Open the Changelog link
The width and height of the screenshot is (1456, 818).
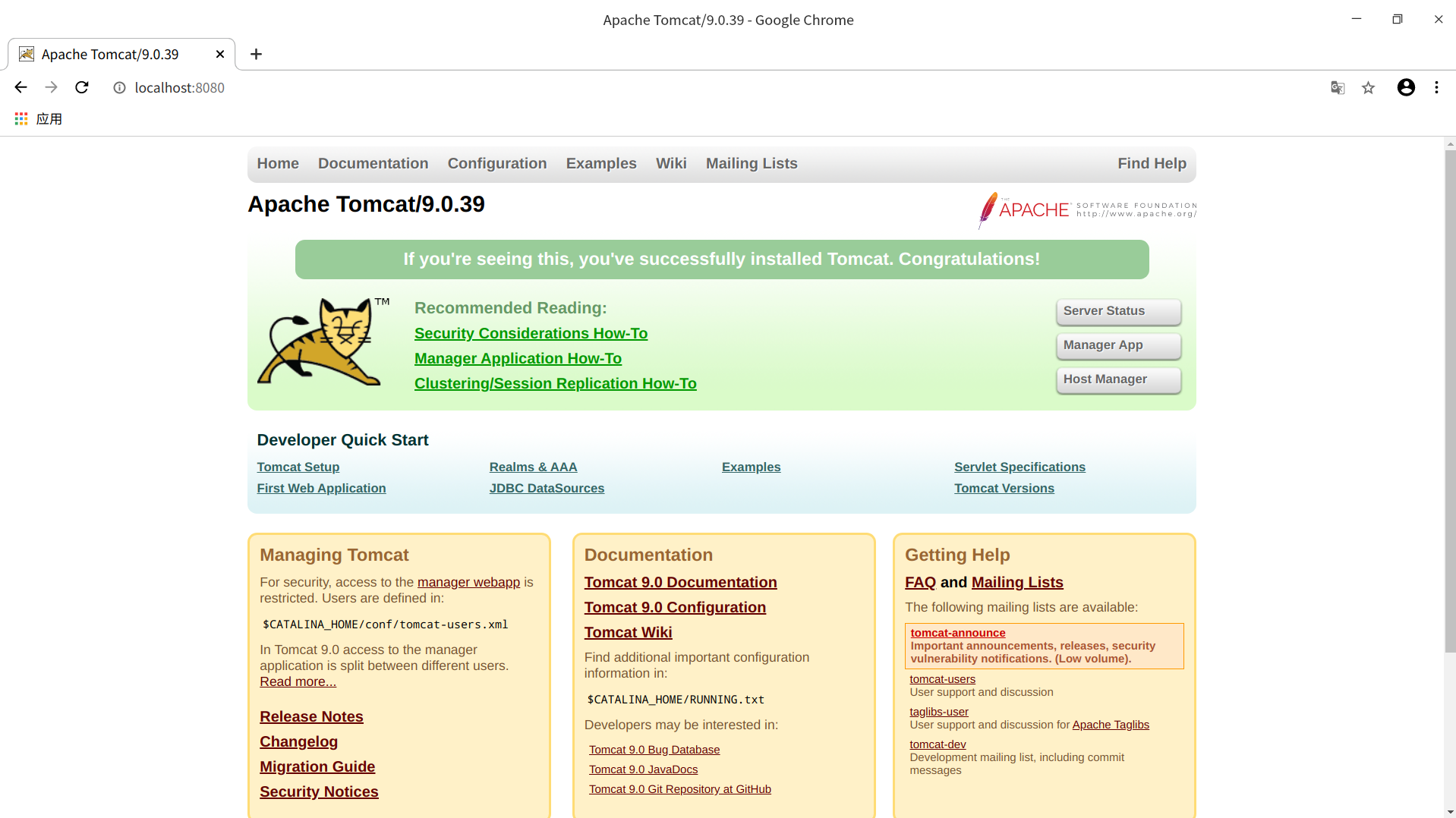coord(298,741)
